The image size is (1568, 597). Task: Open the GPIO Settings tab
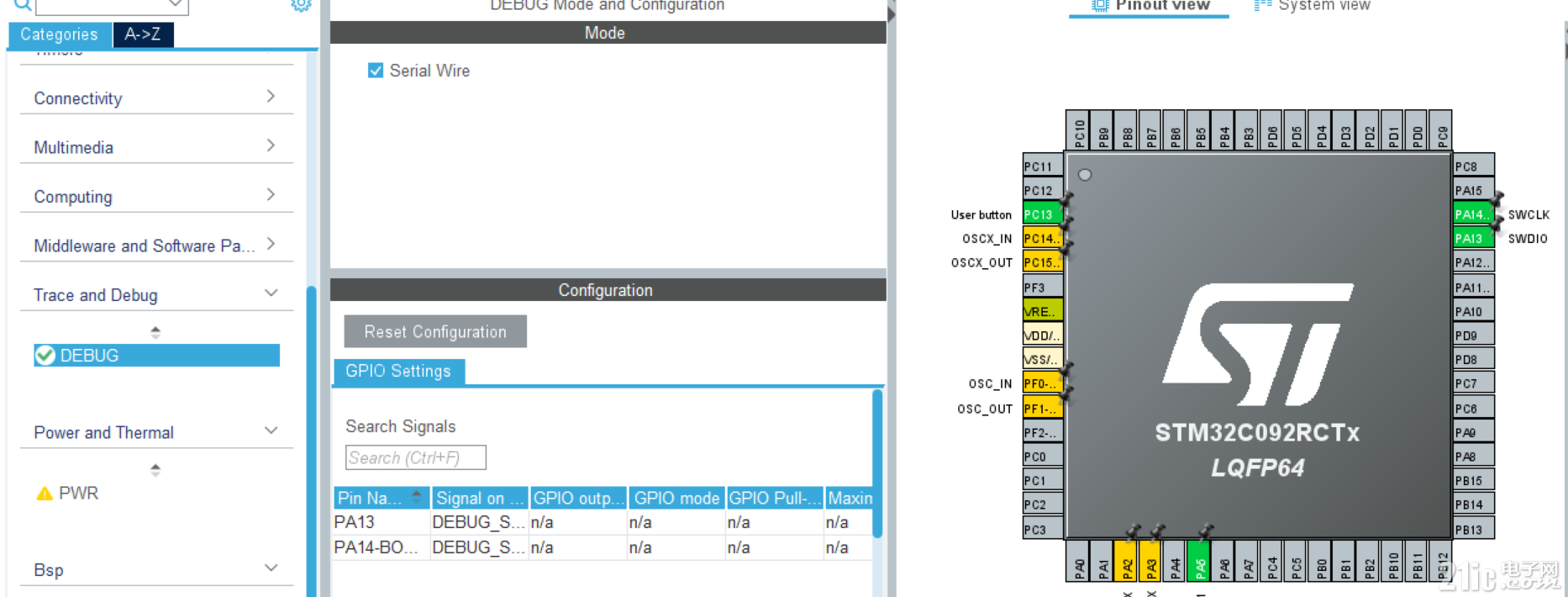click(x=398, y=372)
